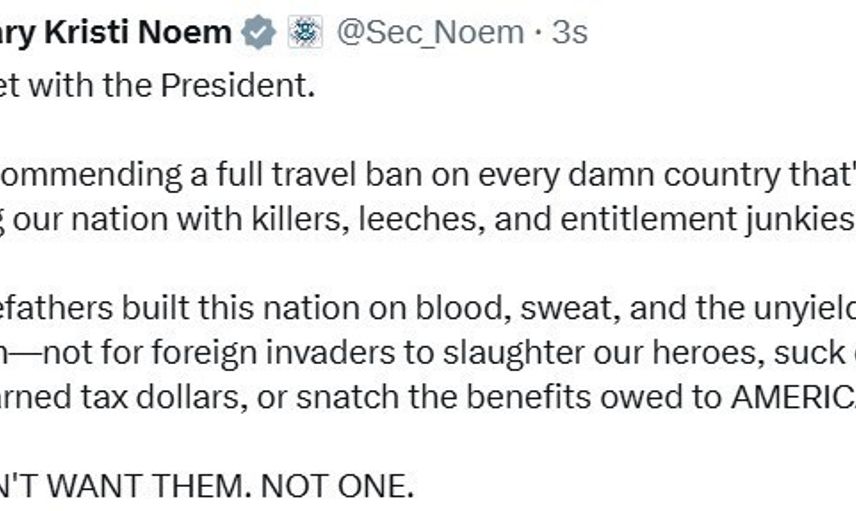
Task: Click the blue verified checkmark badge
Action: tap(260, 33)
